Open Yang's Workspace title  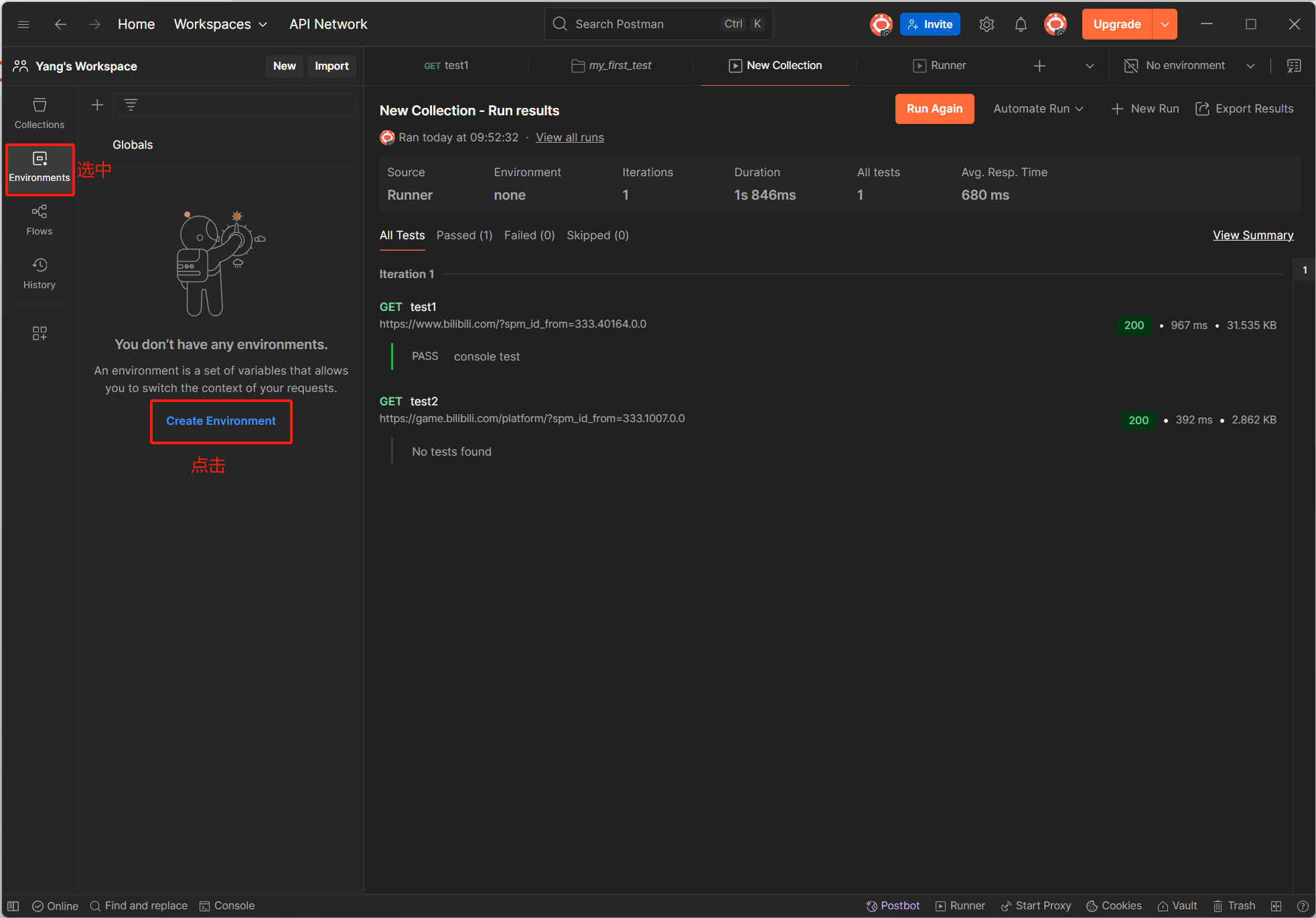(x=86, y=66)
